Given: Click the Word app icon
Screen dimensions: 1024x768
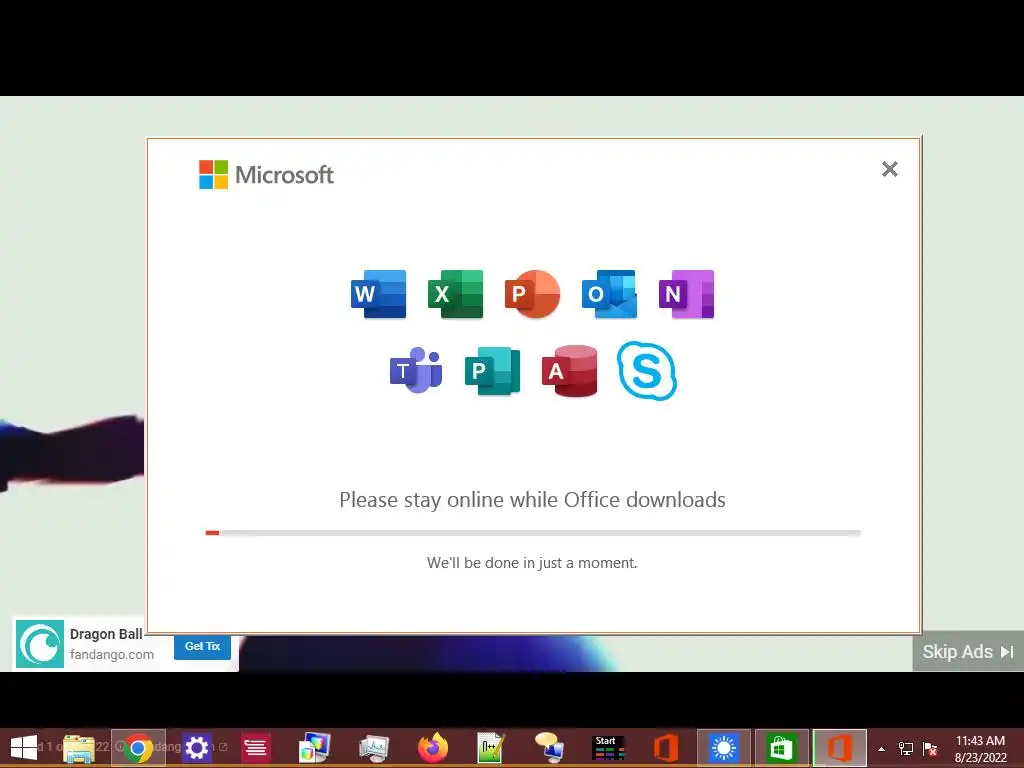Looking at the screenshot, I should tap(378, 294).
